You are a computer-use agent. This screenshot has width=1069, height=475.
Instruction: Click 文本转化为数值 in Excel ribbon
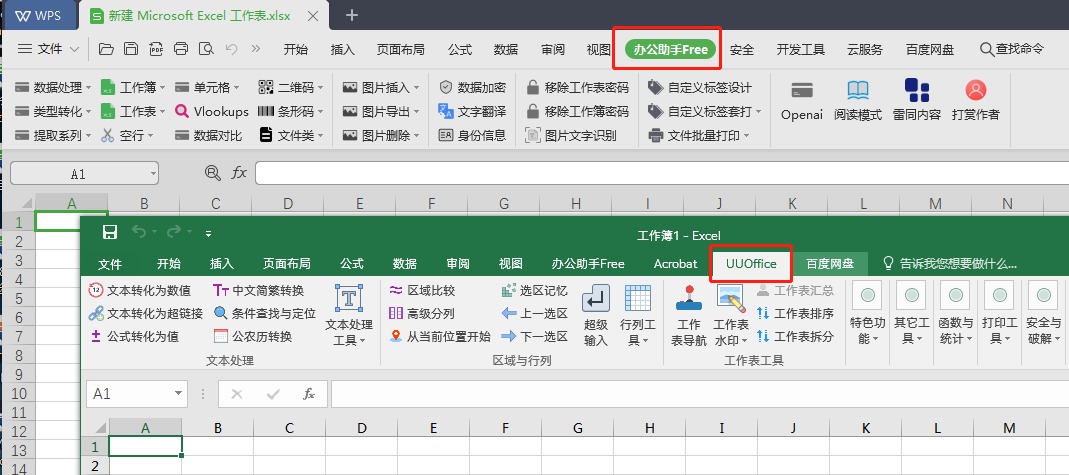[x=140, y=290]
